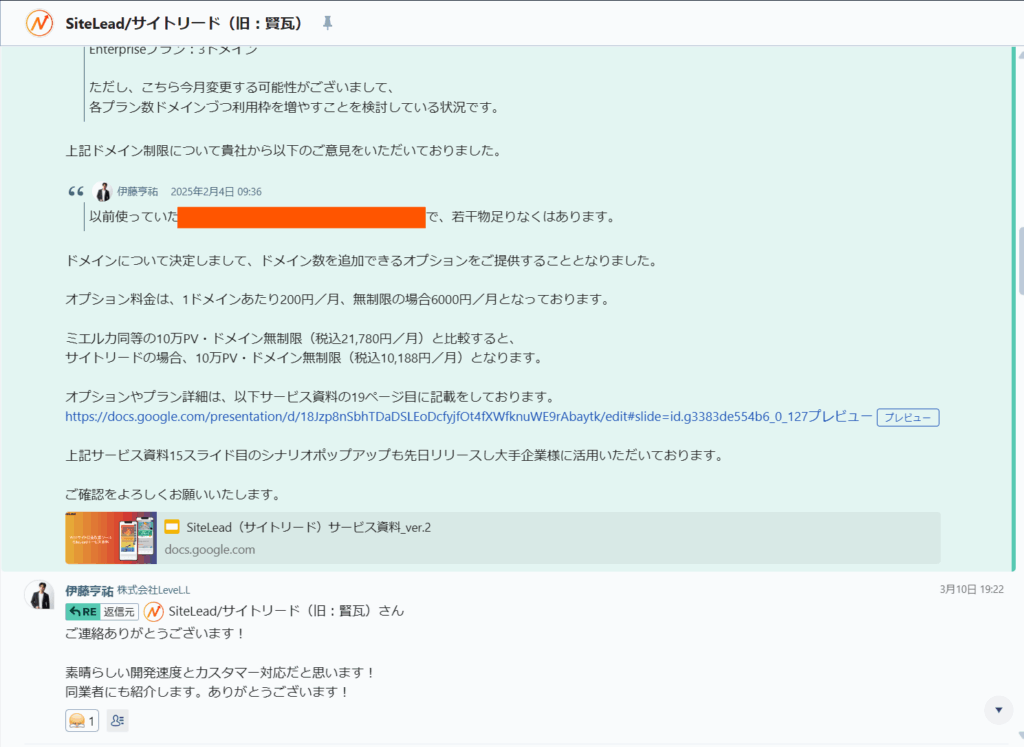Open the SiteLead サービス資料_ver.2 link card title
The height and width of the screenshot is (747, 1024).
tap(309, 528)
